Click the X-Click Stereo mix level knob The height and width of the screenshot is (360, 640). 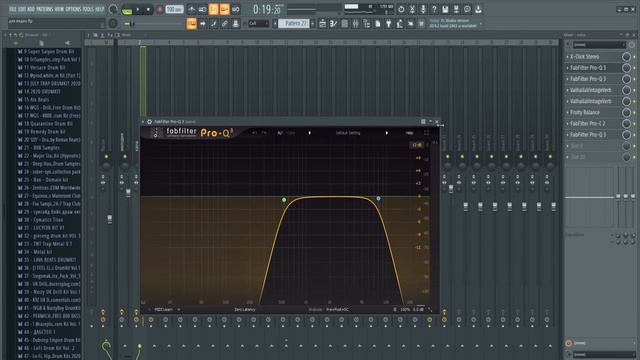coord(626,57)
